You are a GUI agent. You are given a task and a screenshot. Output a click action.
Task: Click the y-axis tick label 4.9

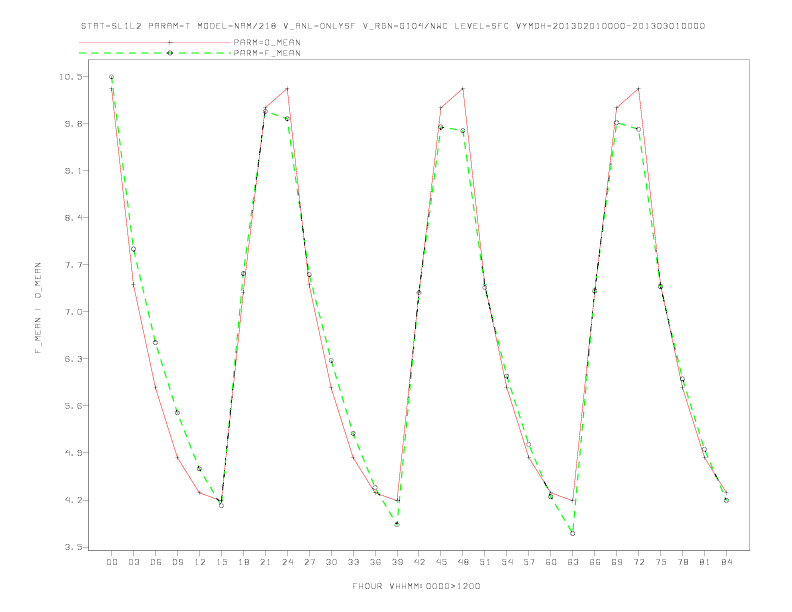point(72,452)
